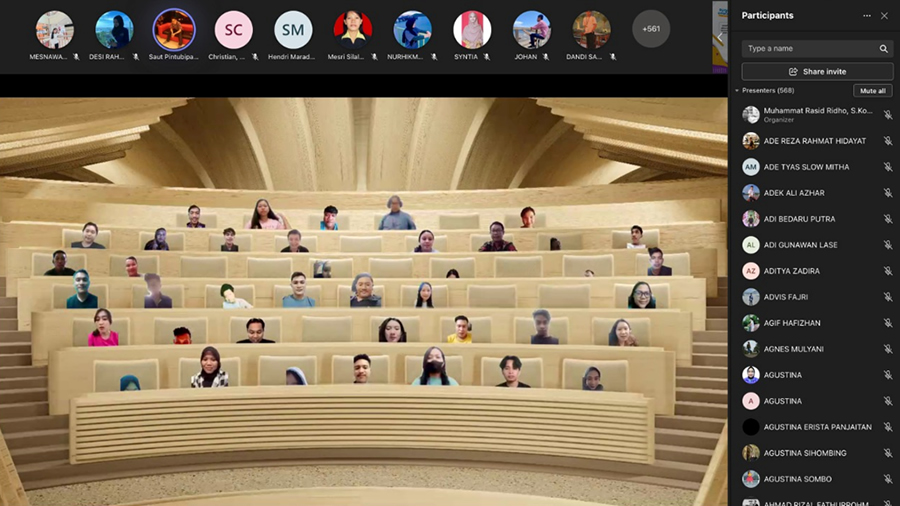Click the left chevron on shared content
900x506 pixels.
(x=719, y=37)
